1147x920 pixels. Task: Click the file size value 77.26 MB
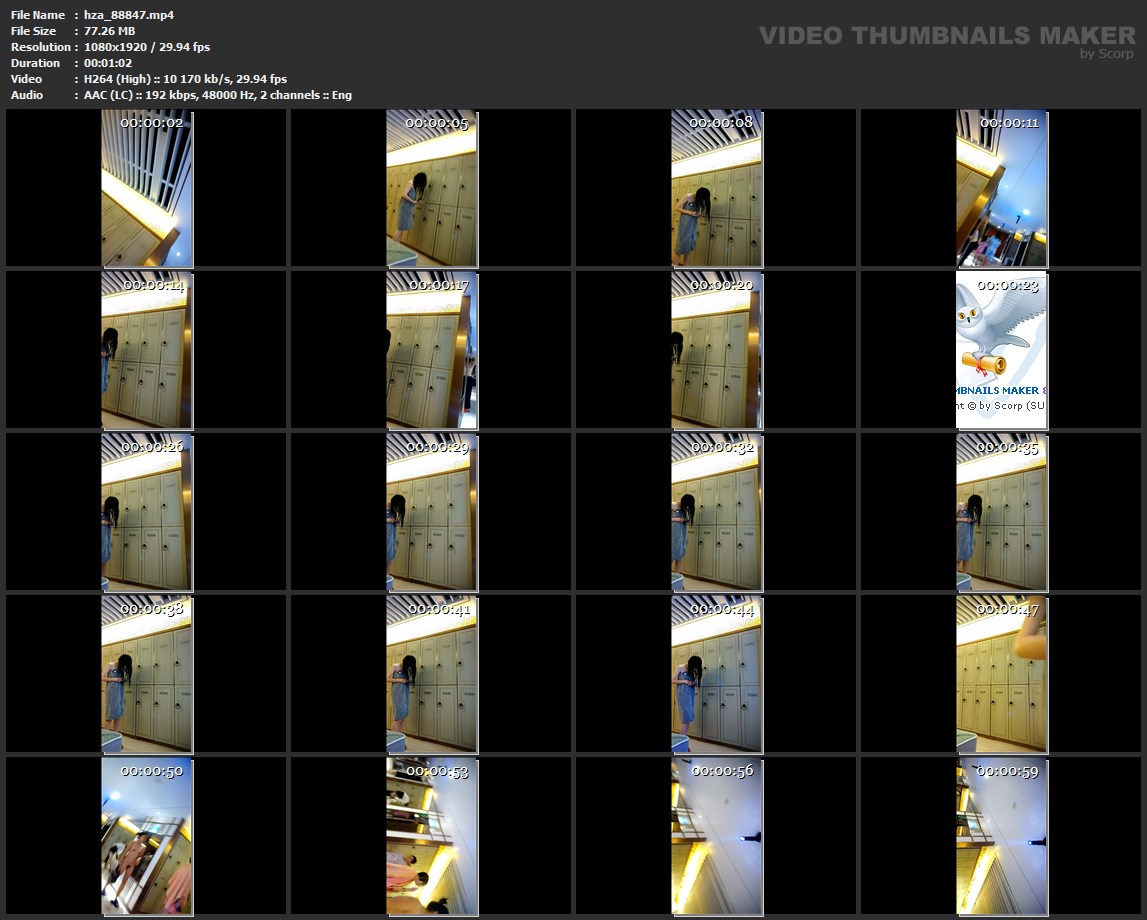(110, 31)
